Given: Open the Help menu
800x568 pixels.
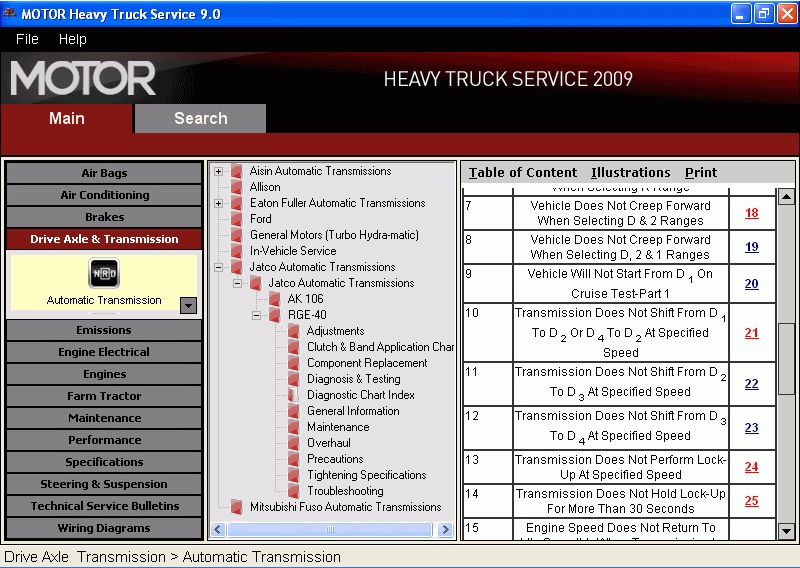Looking at the screenshot, I should (72, 39).
